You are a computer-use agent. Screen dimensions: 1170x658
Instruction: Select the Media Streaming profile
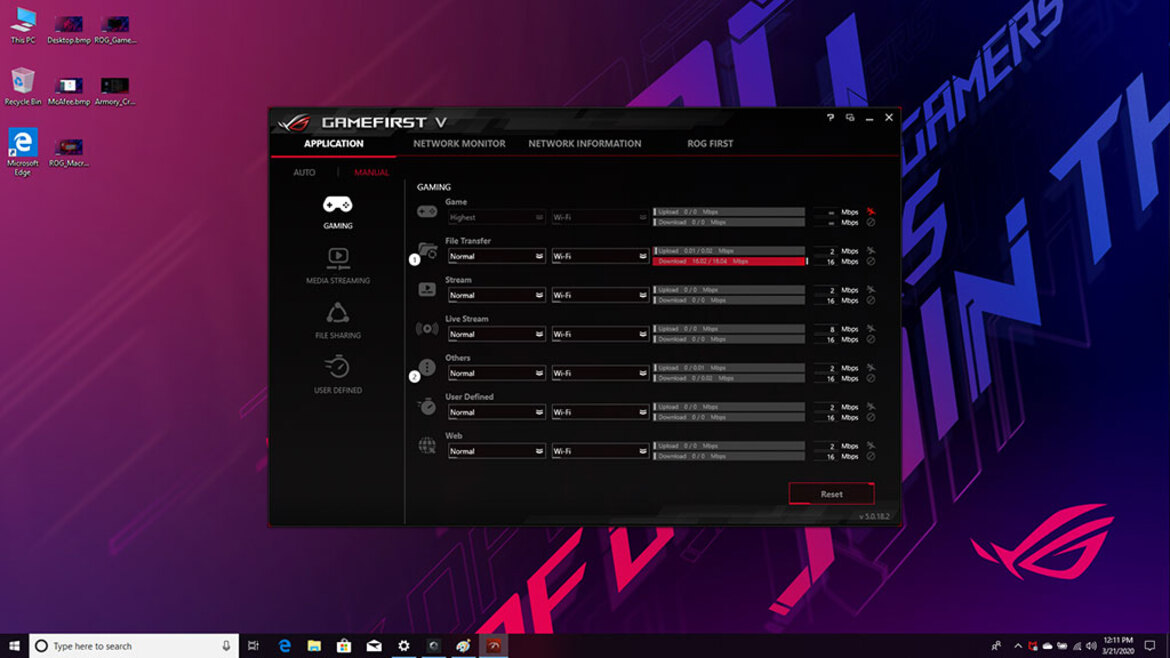point(337,266)
